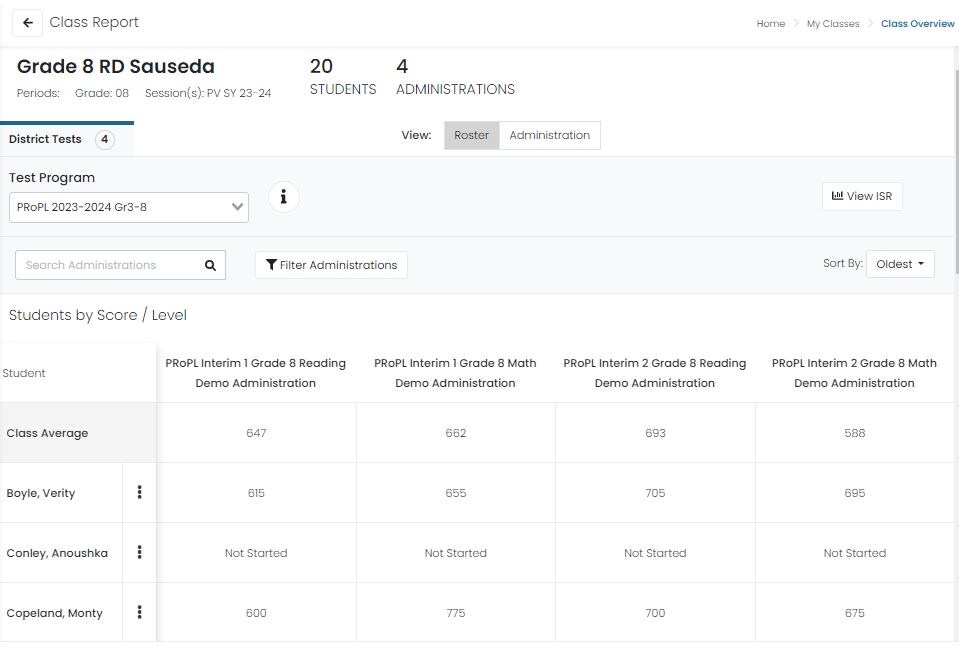Click the View ISR chart button

pos(861,197)
